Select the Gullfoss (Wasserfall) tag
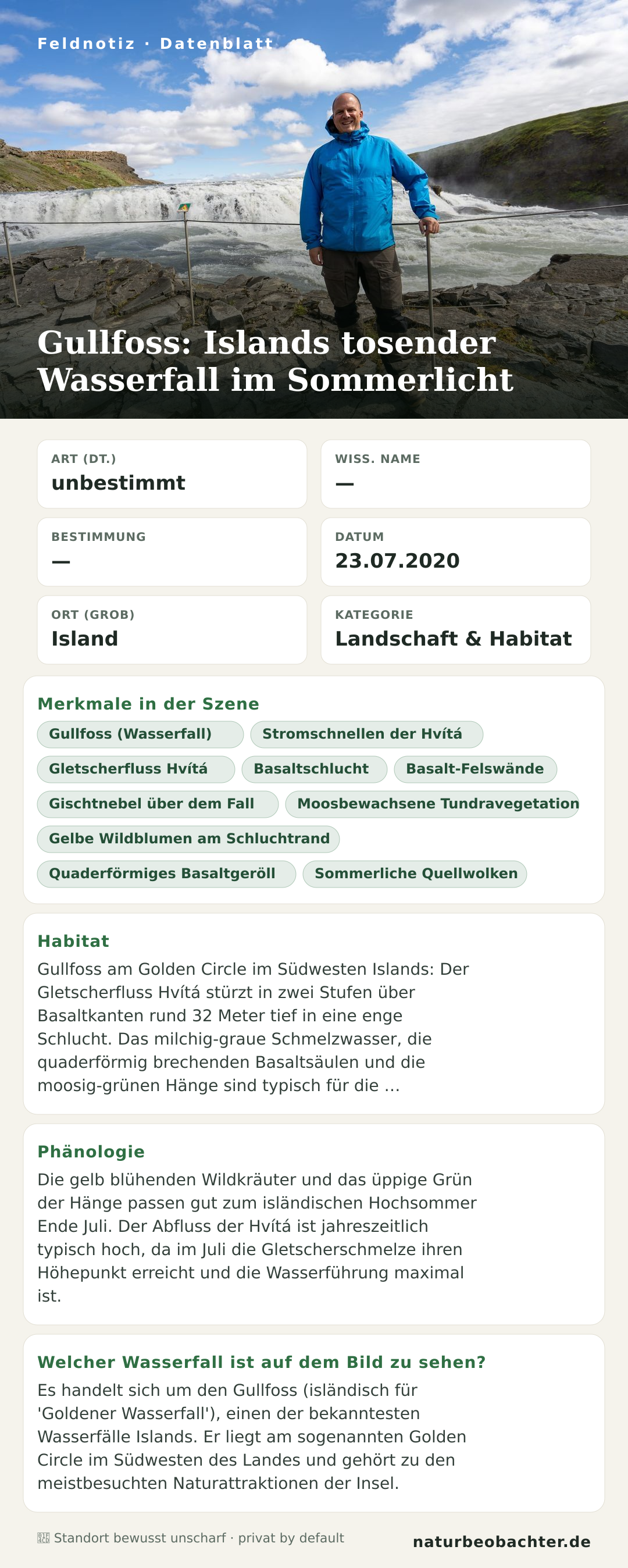This screenshot has width=628, height=1568. (x=141, y=735)
